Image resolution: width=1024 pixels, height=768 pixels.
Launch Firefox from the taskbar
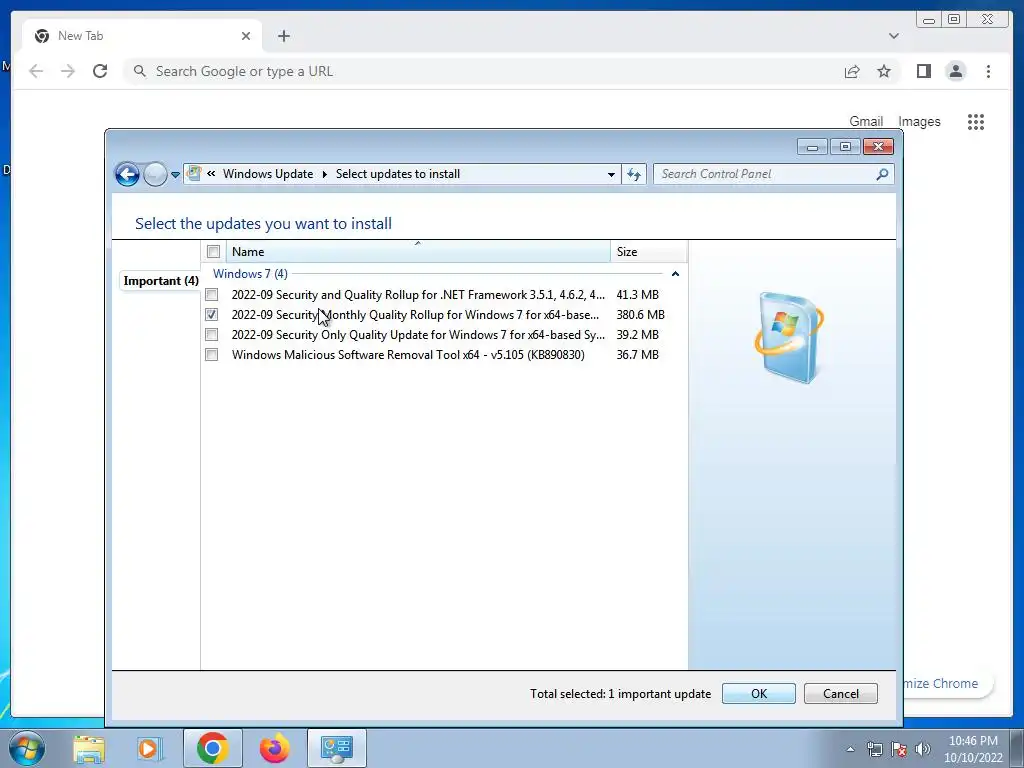click(x=274, y=748)
